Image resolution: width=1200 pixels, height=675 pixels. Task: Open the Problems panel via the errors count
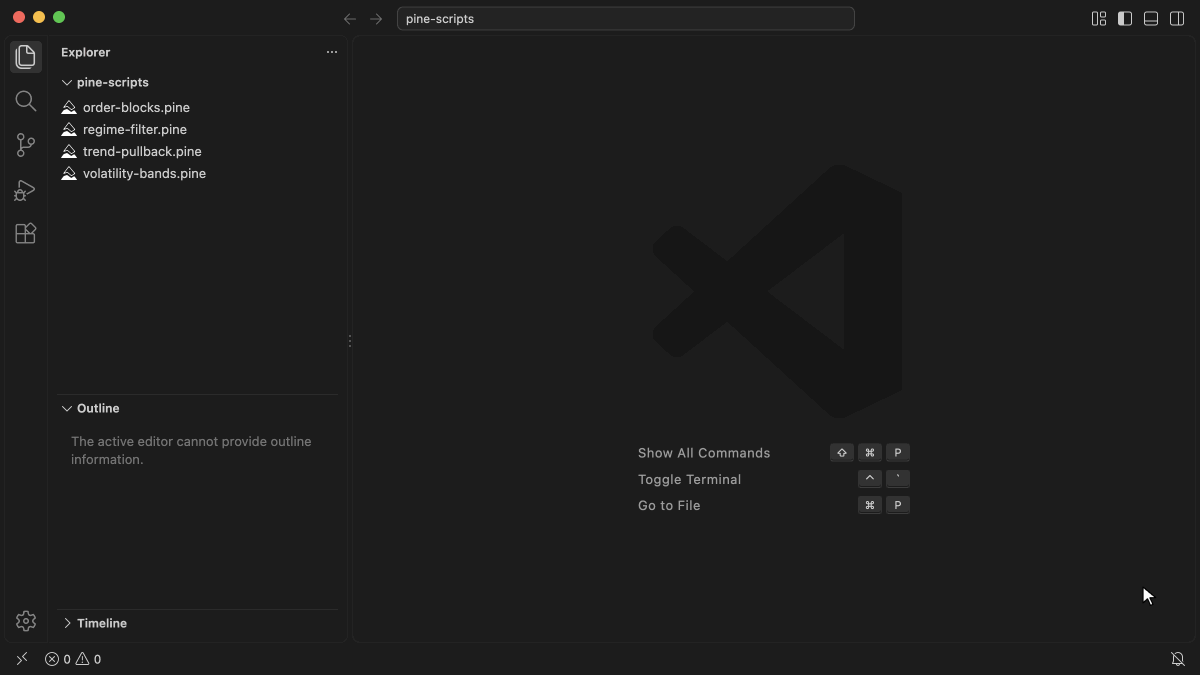[58, 659]
